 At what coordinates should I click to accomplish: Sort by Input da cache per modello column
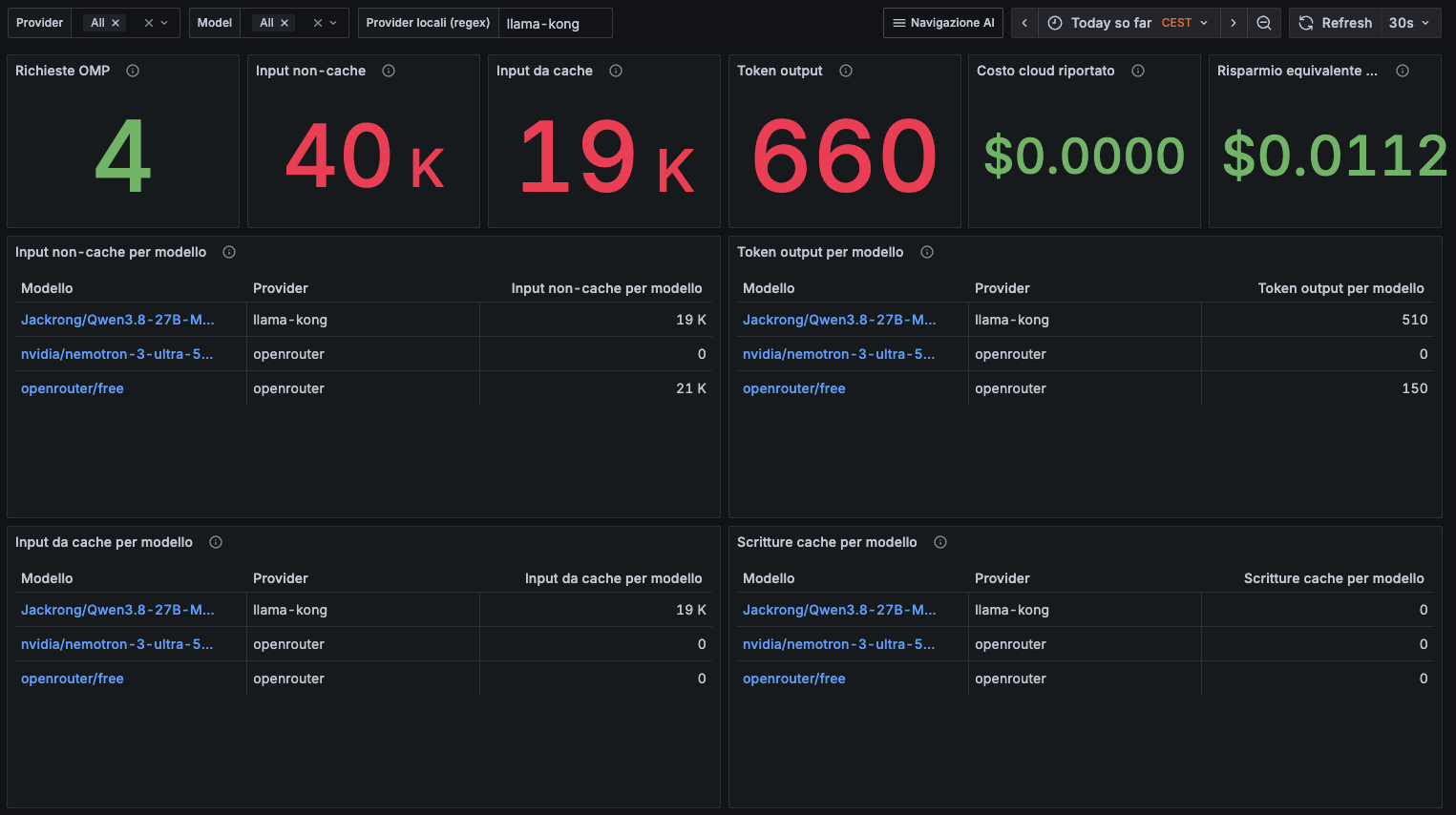(614, 578)
